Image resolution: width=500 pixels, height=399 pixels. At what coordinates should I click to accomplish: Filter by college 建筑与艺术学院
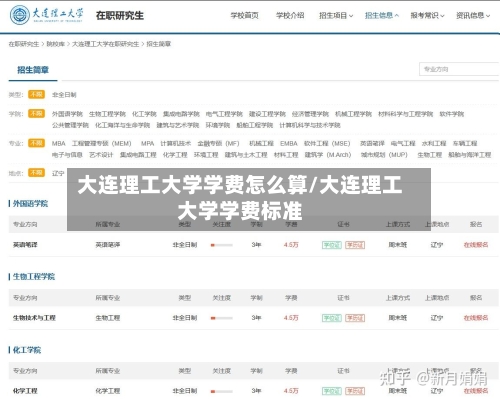178,125
